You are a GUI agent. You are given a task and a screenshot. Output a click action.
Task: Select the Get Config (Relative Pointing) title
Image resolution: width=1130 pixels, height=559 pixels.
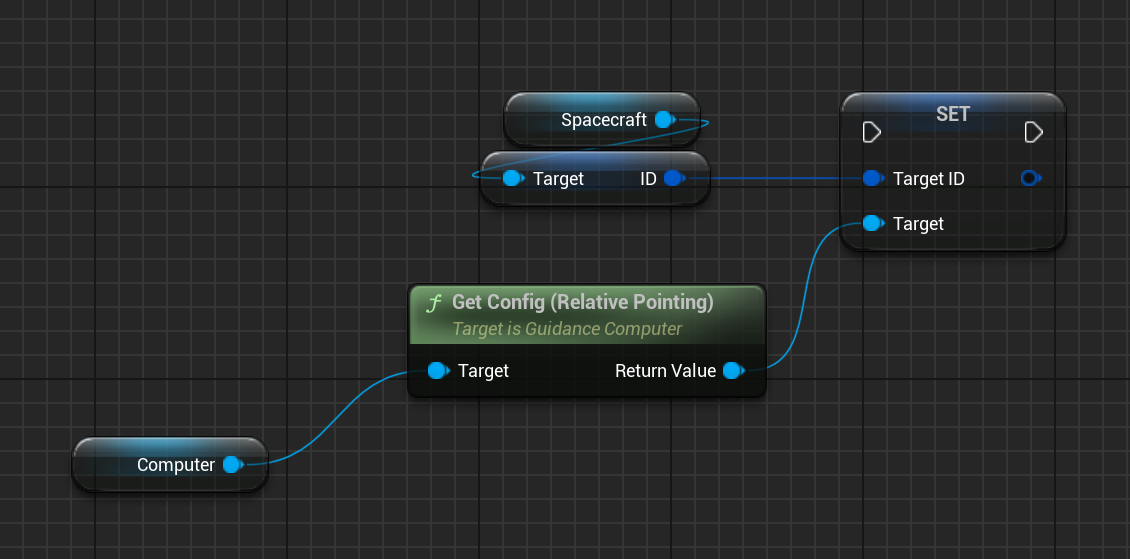582,302
